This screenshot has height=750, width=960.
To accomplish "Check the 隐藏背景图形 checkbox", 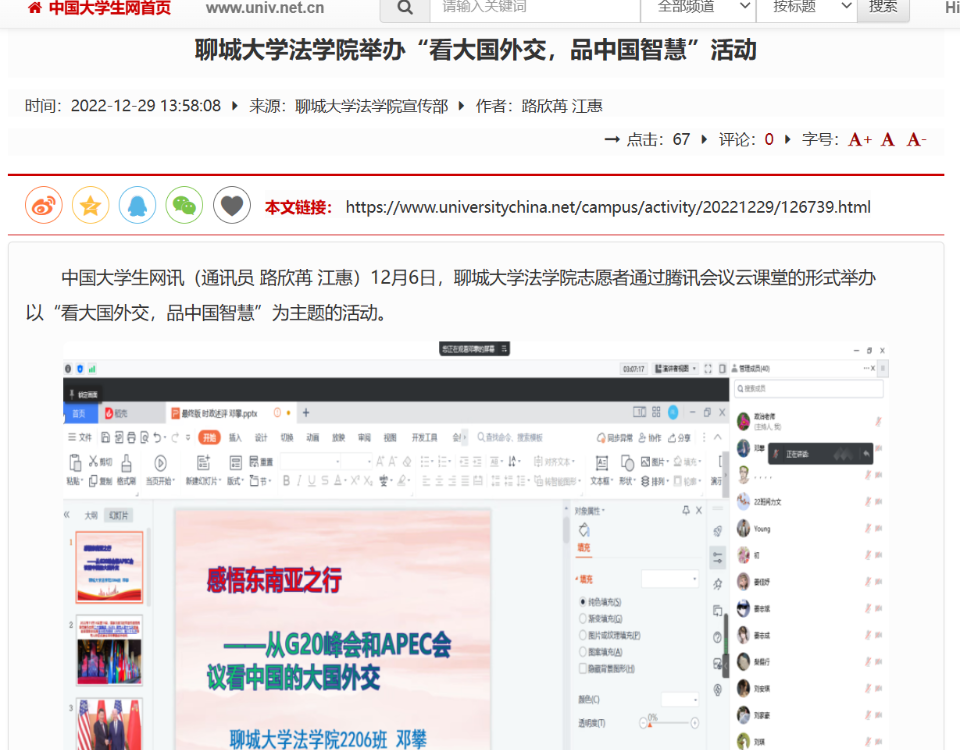I will pos(584,668).
